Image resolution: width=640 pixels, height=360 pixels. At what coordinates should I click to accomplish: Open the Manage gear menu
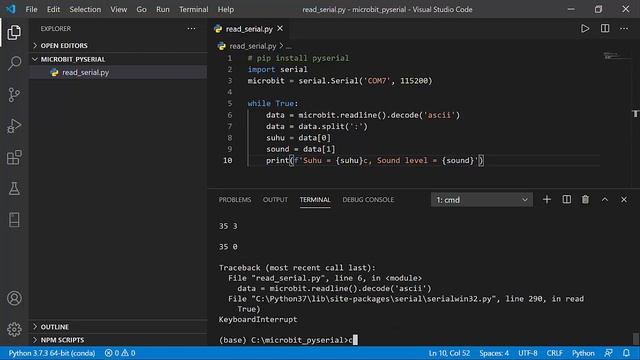14,329
